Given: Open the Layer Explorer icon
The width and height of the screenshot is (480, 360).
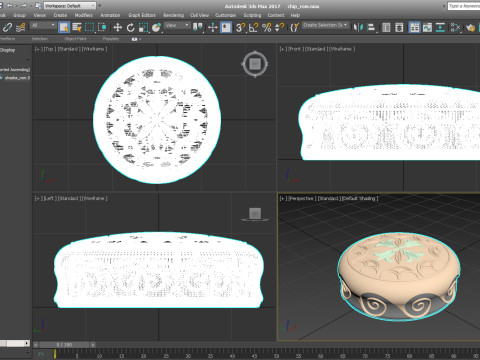Looking at the screenshot, I should pos(399,27).
